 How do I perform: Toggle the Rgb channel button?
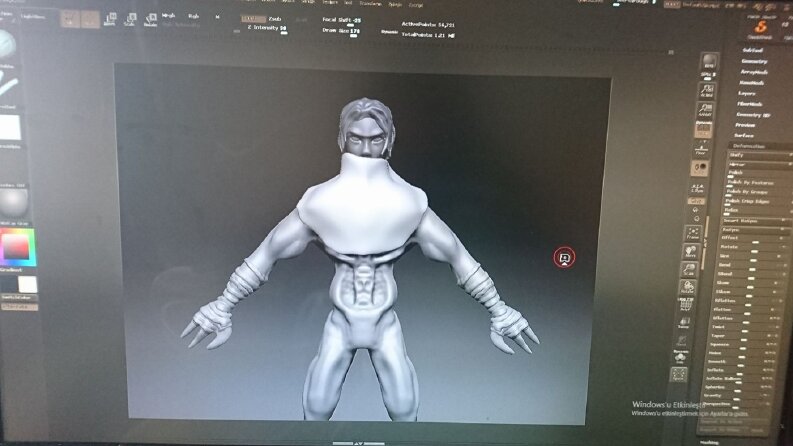pyautogui.click(x=193, y=16)
